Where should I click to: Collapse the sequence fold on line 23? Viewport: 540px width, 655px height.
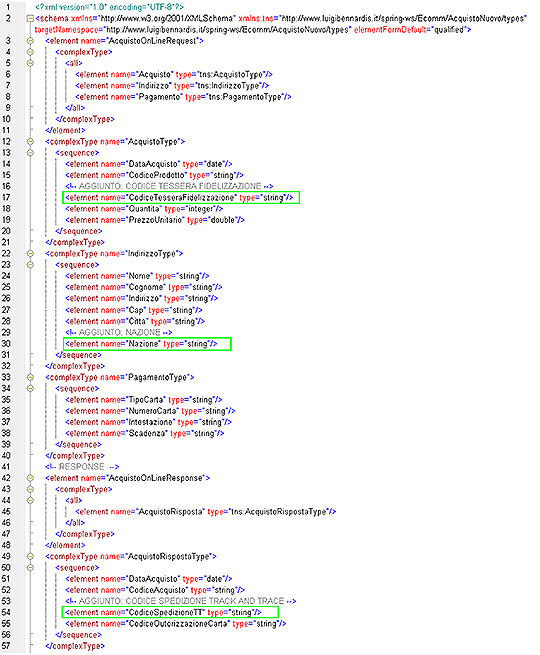30,265
